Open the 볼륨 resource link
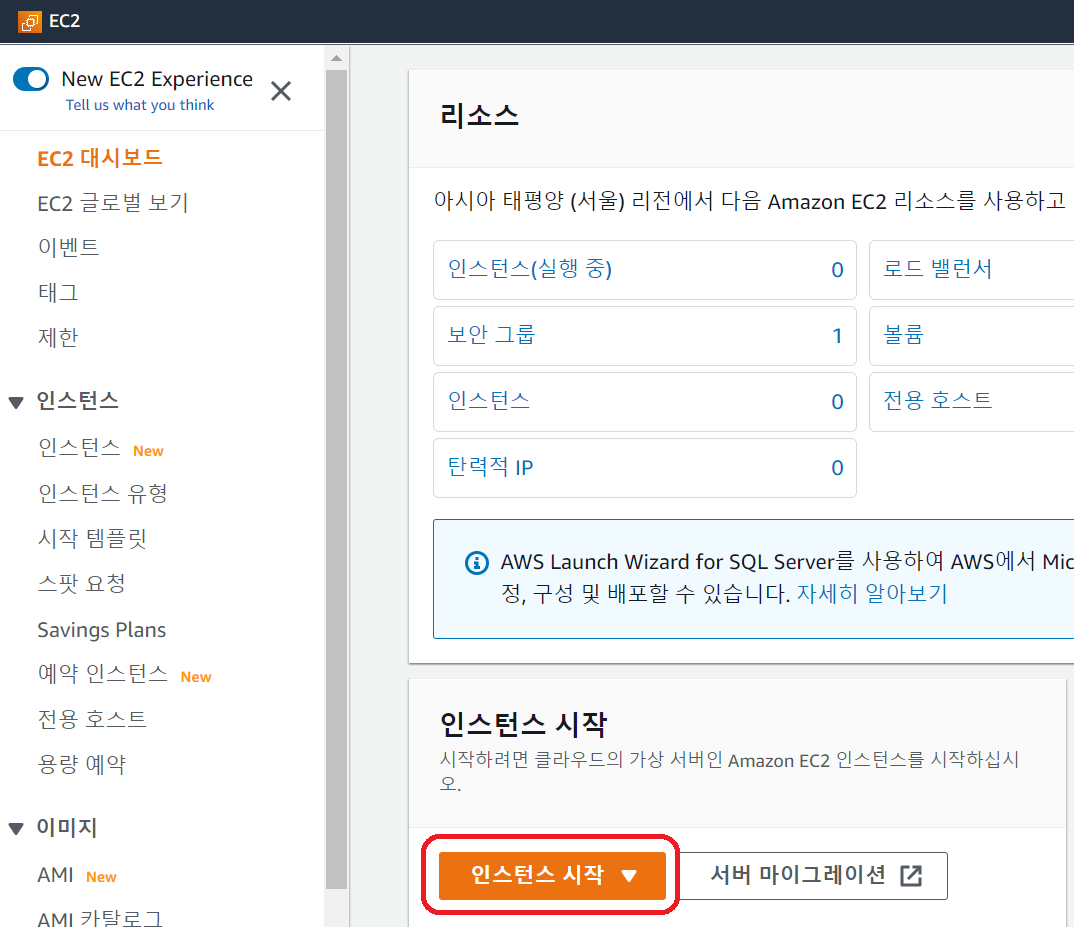This screenshot has height=927, width=1074. [x=903, y=335]
